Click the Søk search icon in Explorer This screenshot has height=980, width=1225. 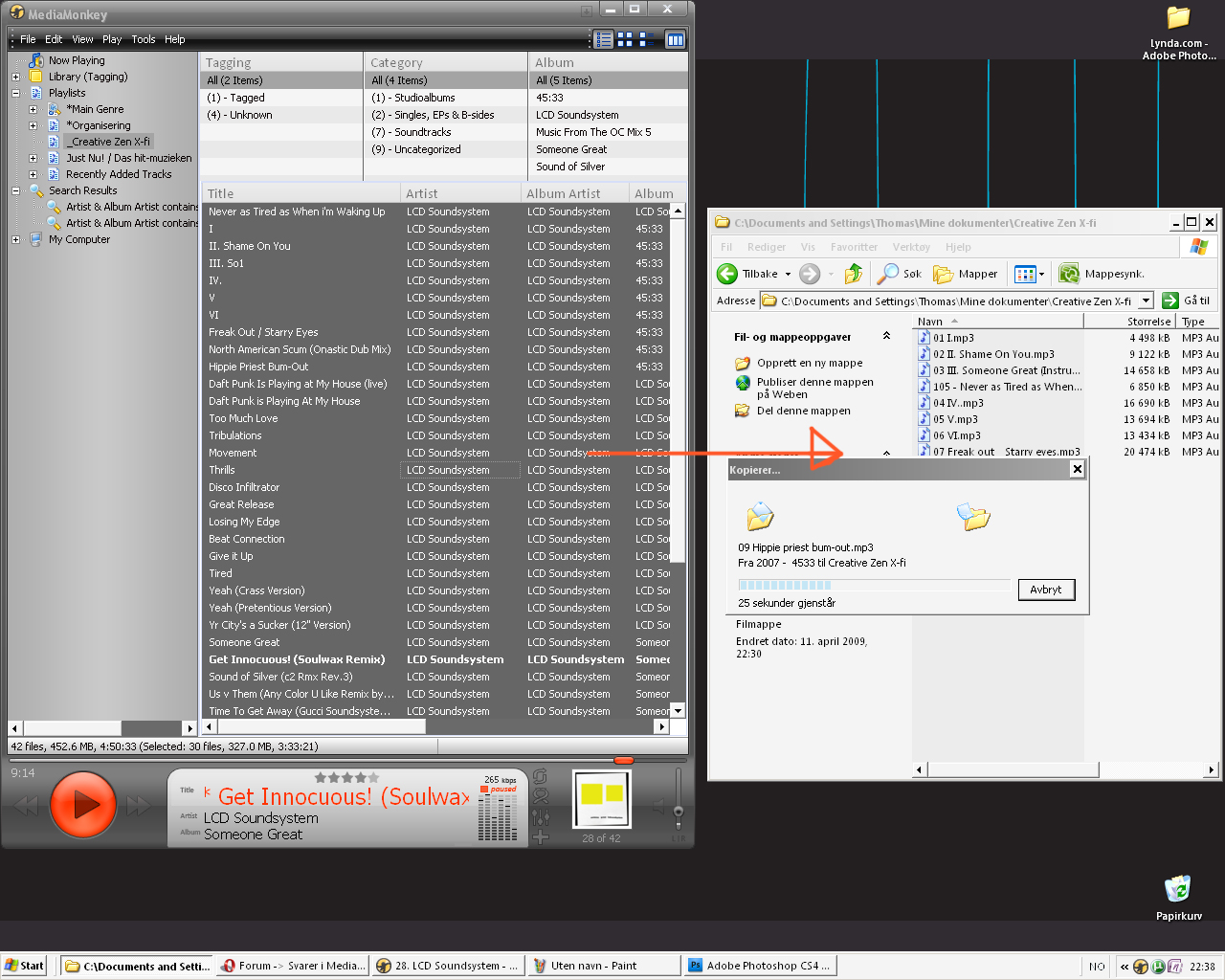tap(900, 274)
